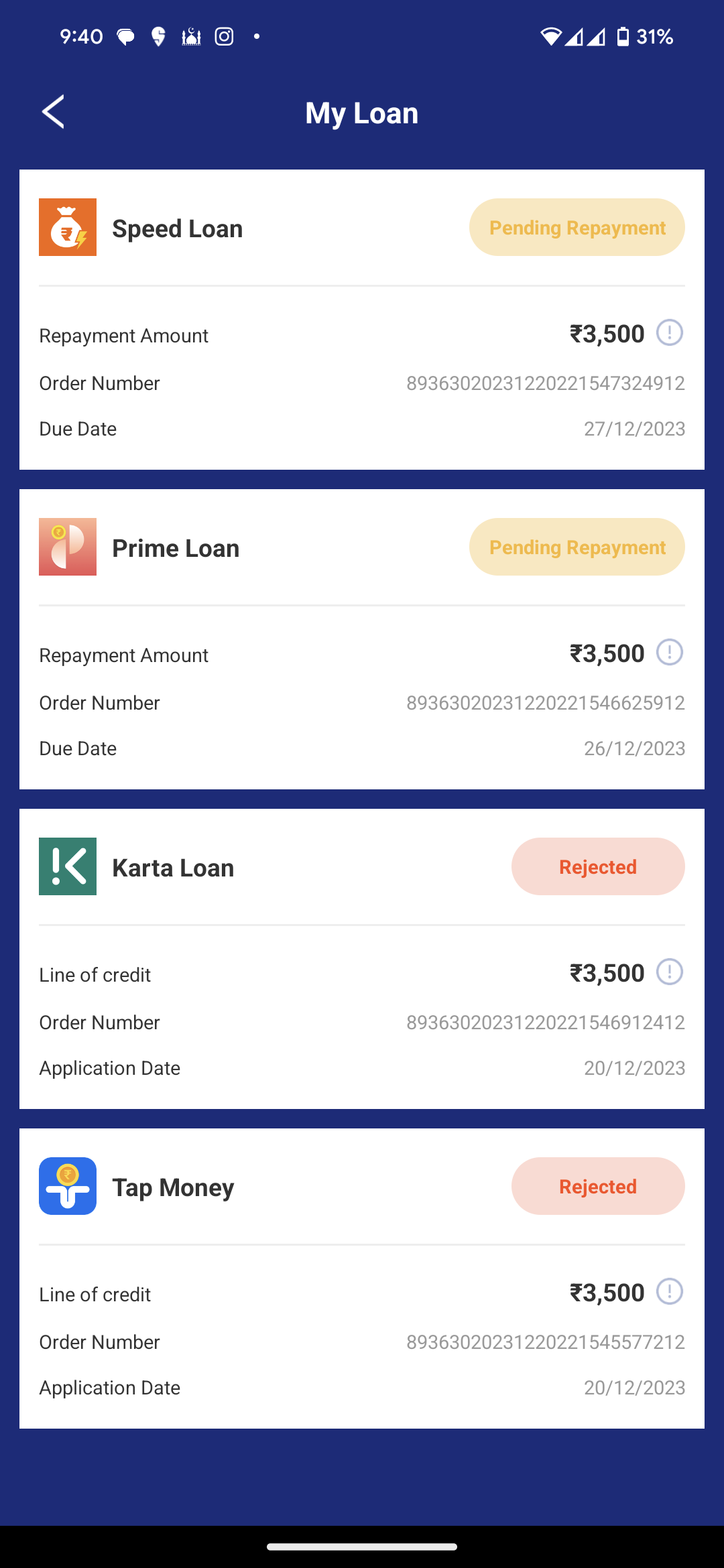
Task: Show info for Speed Loan repayment amount
Action: click(x=669, y=332)
